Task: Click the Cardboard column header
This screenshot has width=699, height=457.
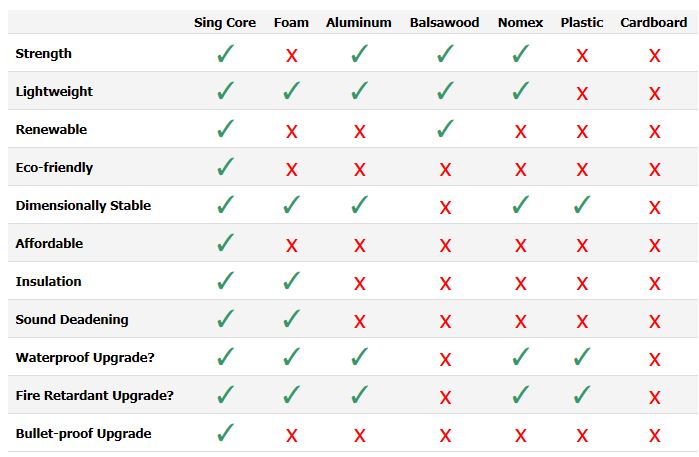Action: pos(654,22)
